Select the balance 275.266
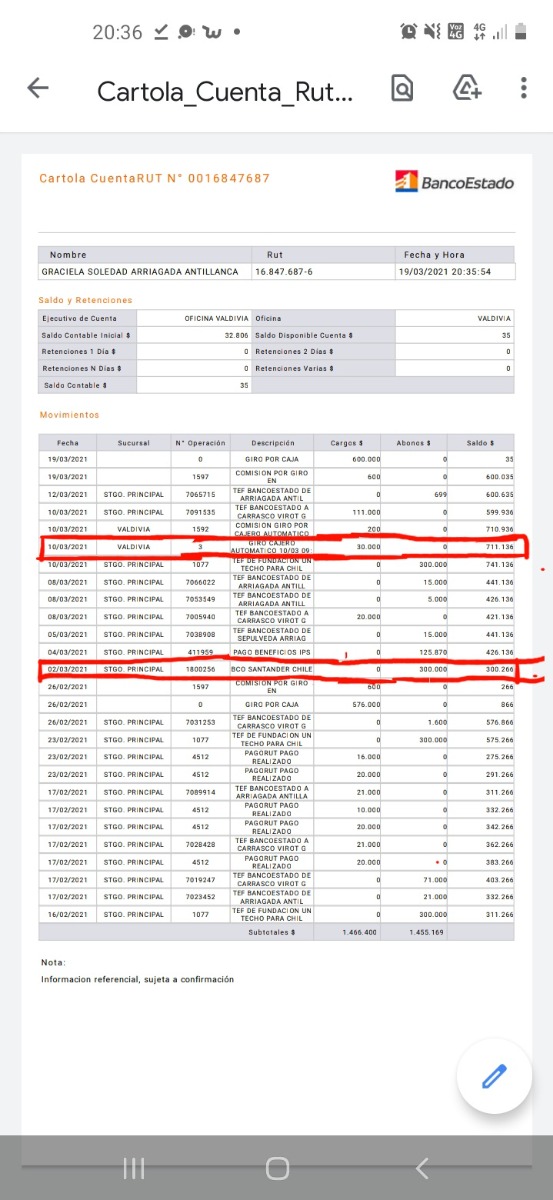The width and height of the screenshot is (553, 1200). tap(499, 757)
